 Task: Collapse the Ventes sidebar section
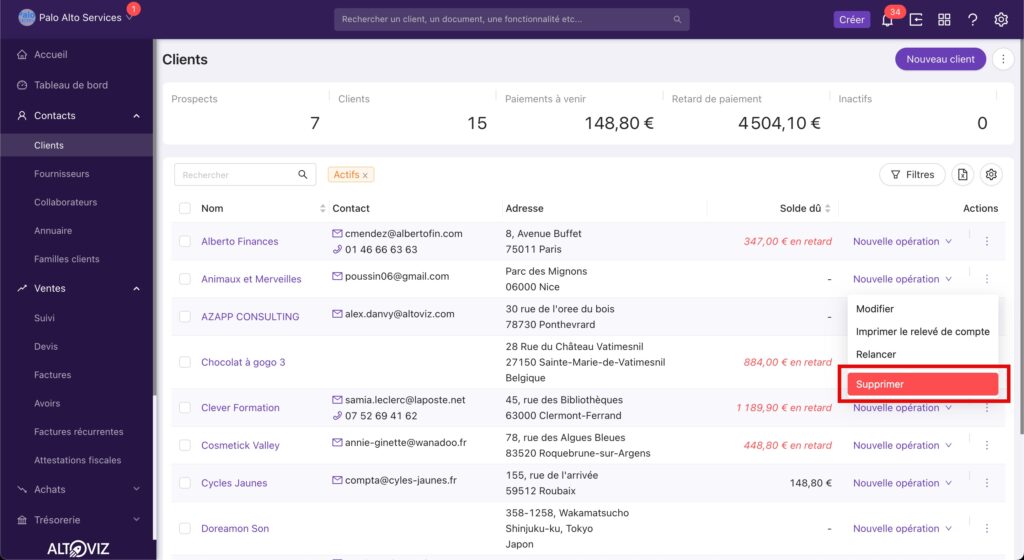(136, 288)
